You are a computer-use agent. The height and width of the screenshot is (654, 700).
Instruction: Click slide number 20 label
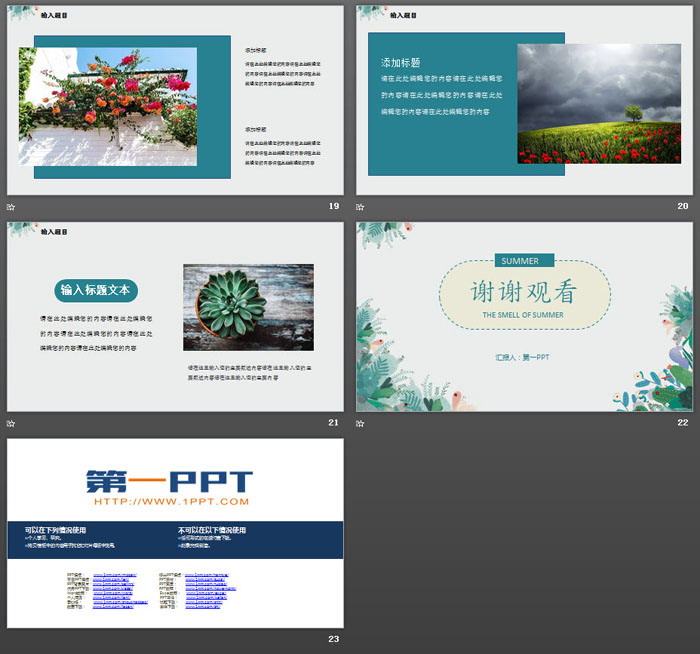click(683, 207)
